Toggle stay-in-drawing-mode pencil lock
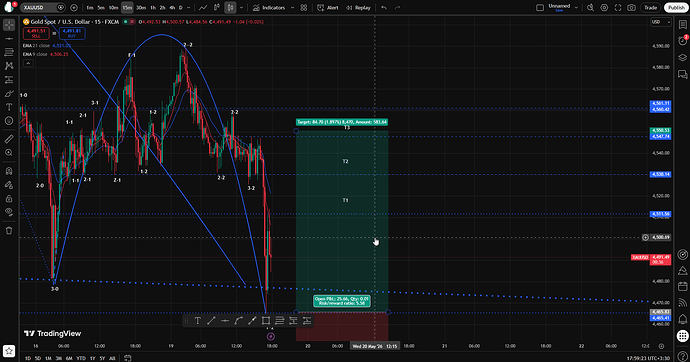The image size is (690, 362). click(9, 185)
